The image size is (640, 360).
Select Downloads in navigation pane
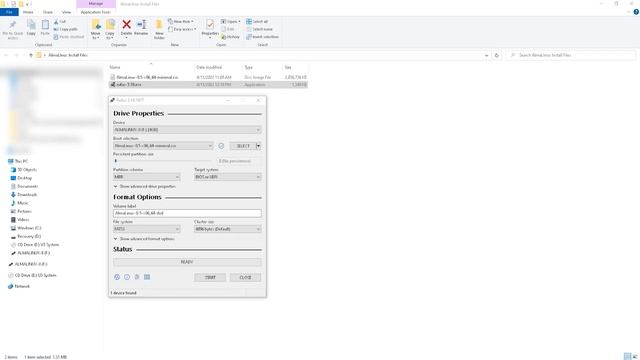[x=24, y=195]
